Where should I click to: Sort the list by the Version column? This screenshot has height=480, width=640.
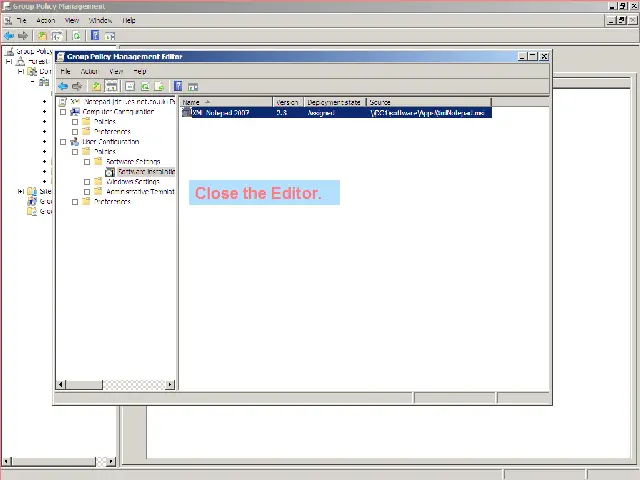[288, 102]
